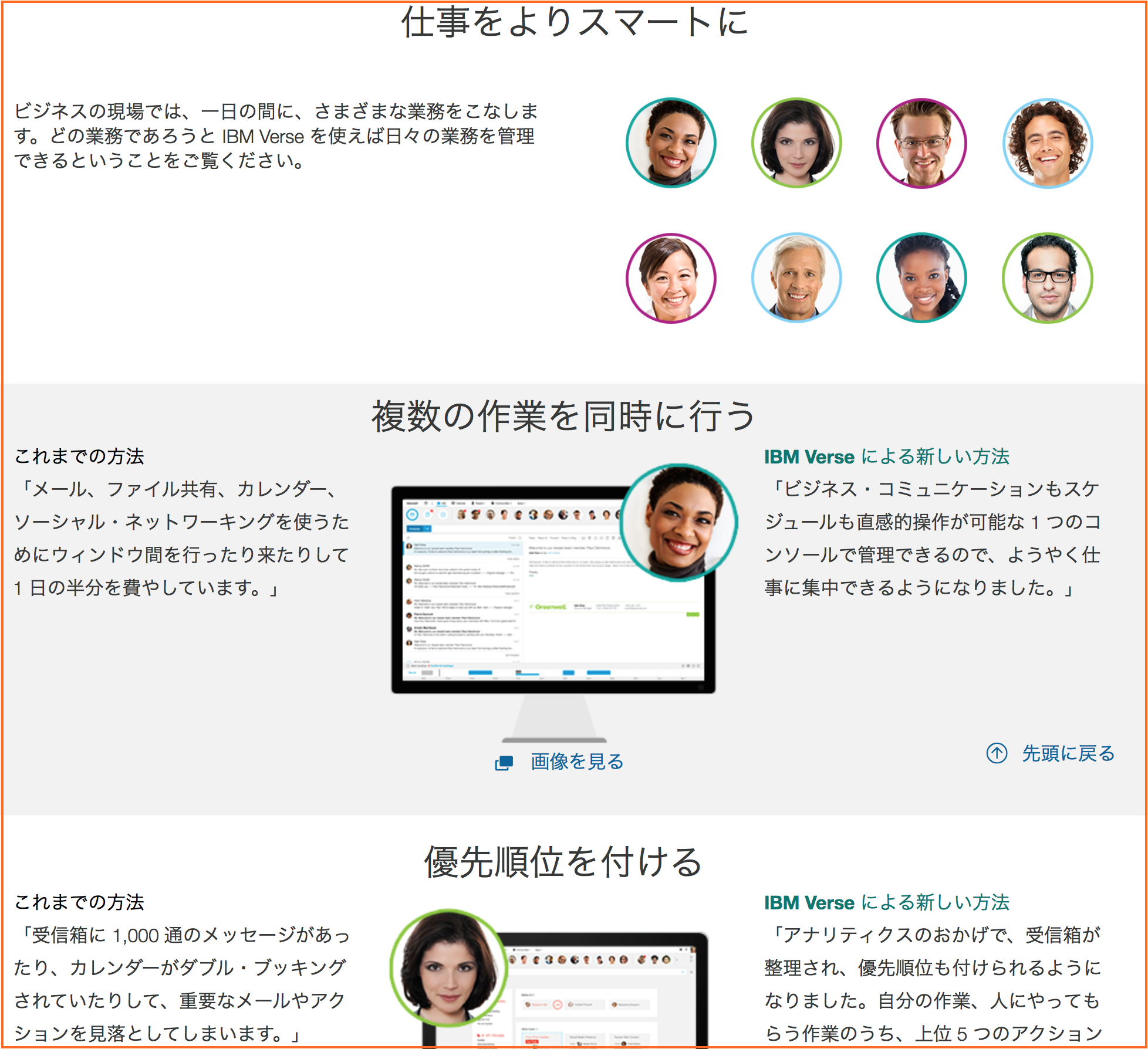Click the quote starting 「受信箱に 1,000 通
The width and height of the screenshot is (1148, 1049).
coord(181,984)
